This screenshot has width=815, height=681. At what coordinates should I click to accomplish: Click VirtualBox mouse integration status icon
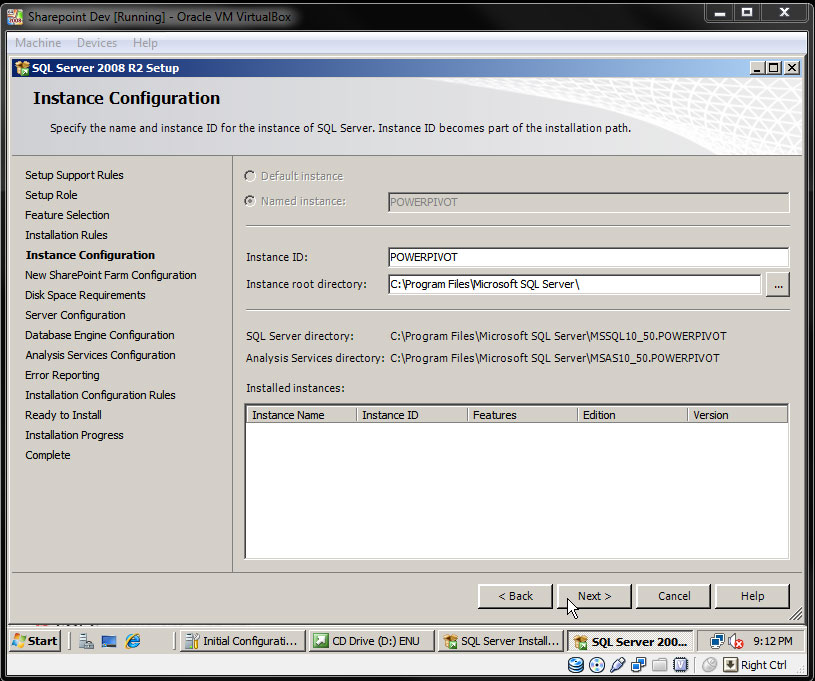click(x=709, y=664)
